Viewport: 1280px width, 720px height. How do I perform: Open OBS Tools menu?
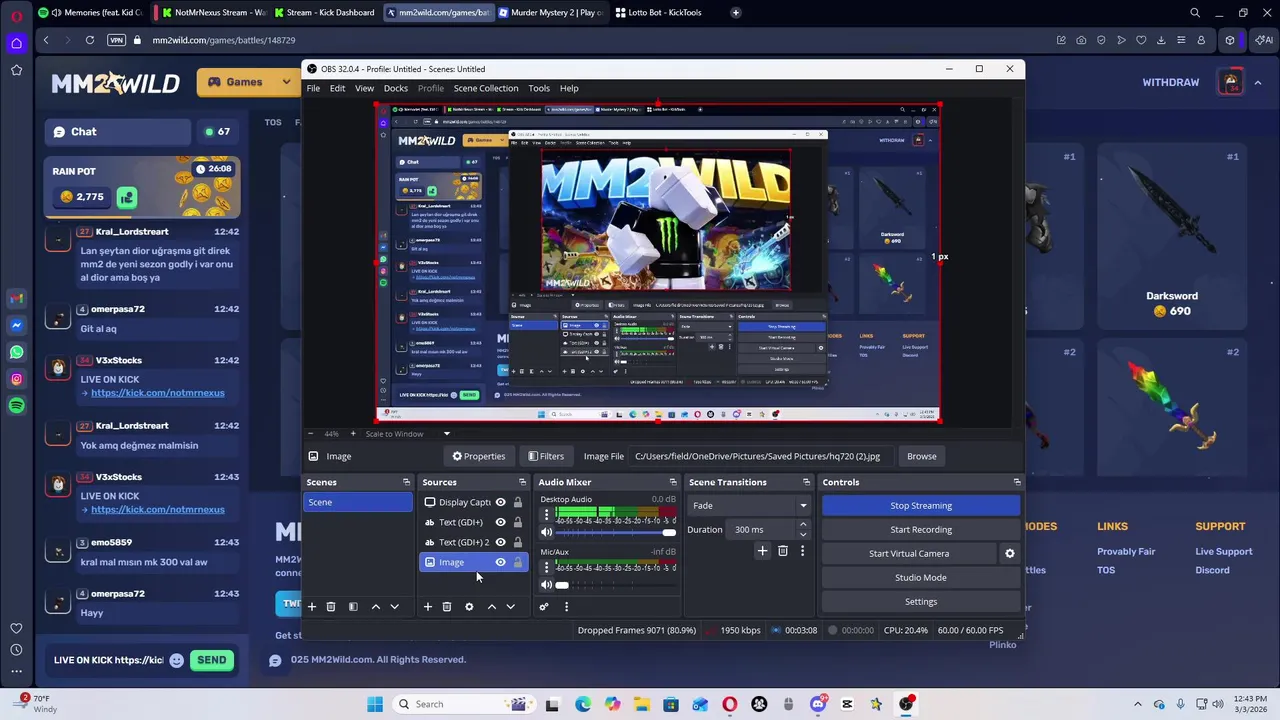coord(539,88)
